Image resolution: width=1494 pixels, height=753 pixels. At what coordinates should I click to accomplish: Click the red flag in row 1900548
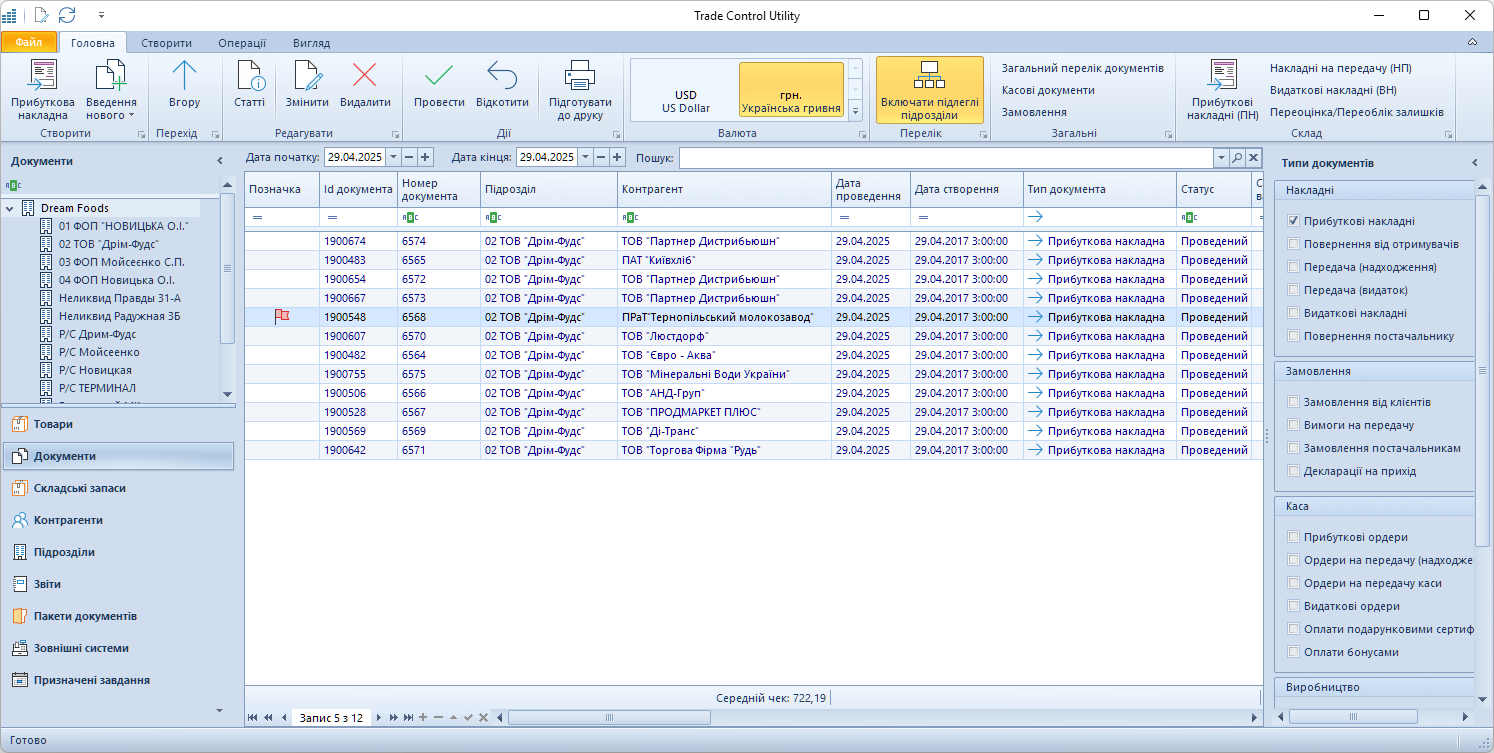tap(282, 316)
